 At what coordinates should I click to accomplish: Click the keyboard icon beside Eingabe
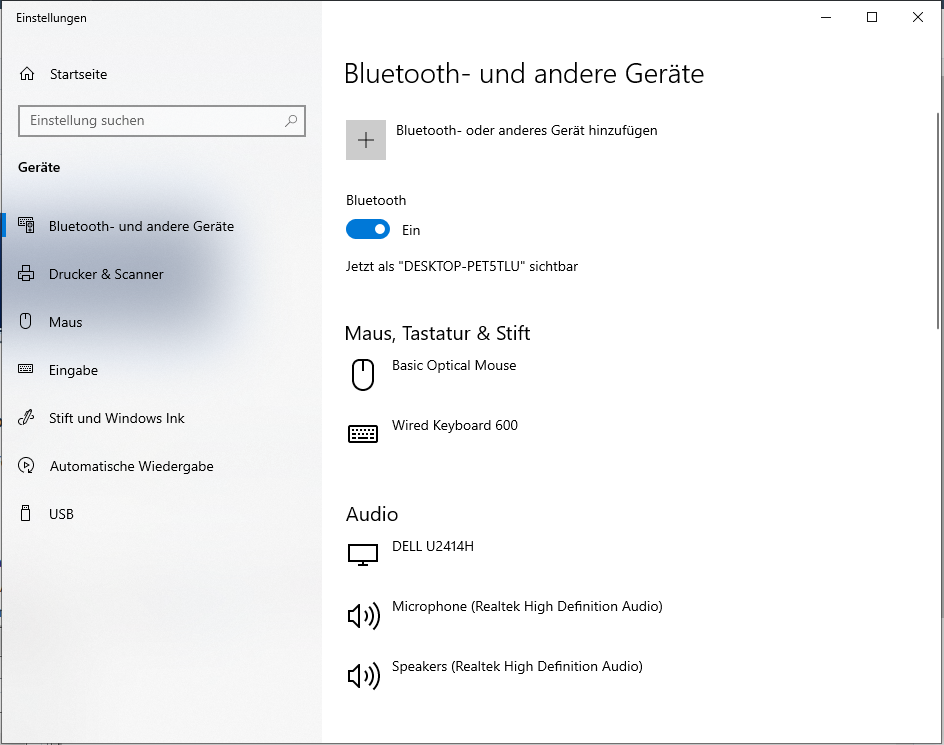click(x=26, y=369)
